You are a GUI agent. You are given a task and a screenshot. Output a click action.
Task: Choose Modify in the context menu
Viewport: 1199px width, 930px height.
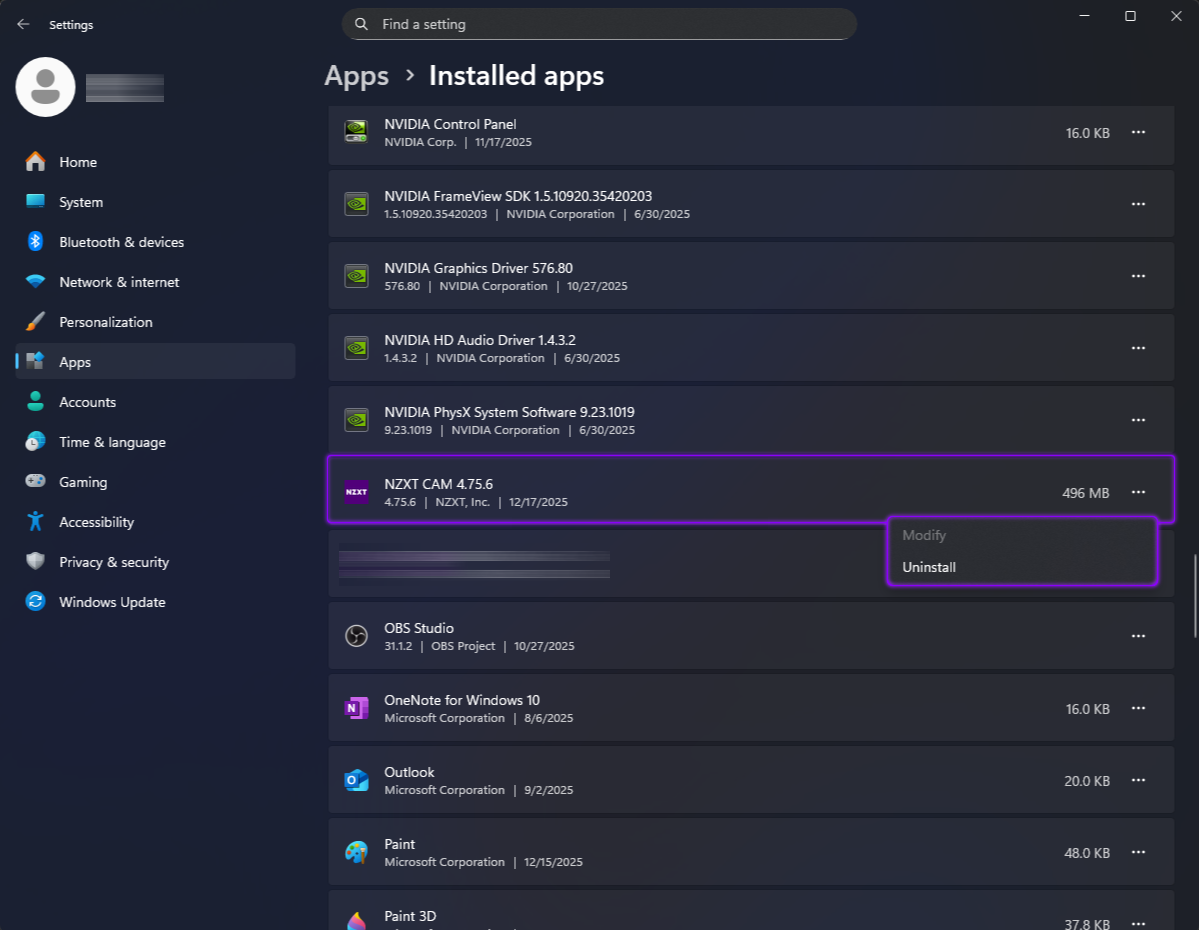pos(924,535)
